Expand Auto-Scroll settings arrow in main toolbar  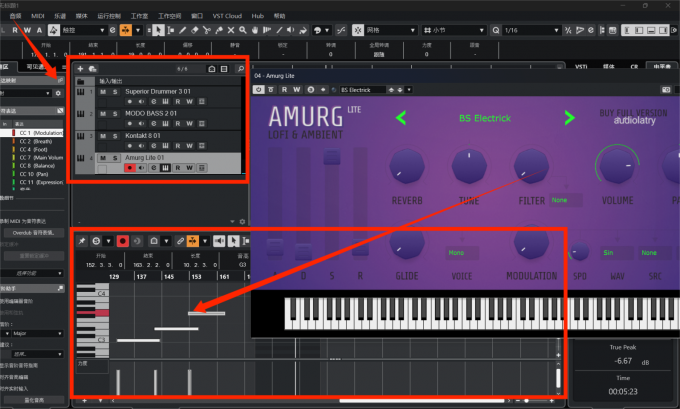tap(138, 30)
